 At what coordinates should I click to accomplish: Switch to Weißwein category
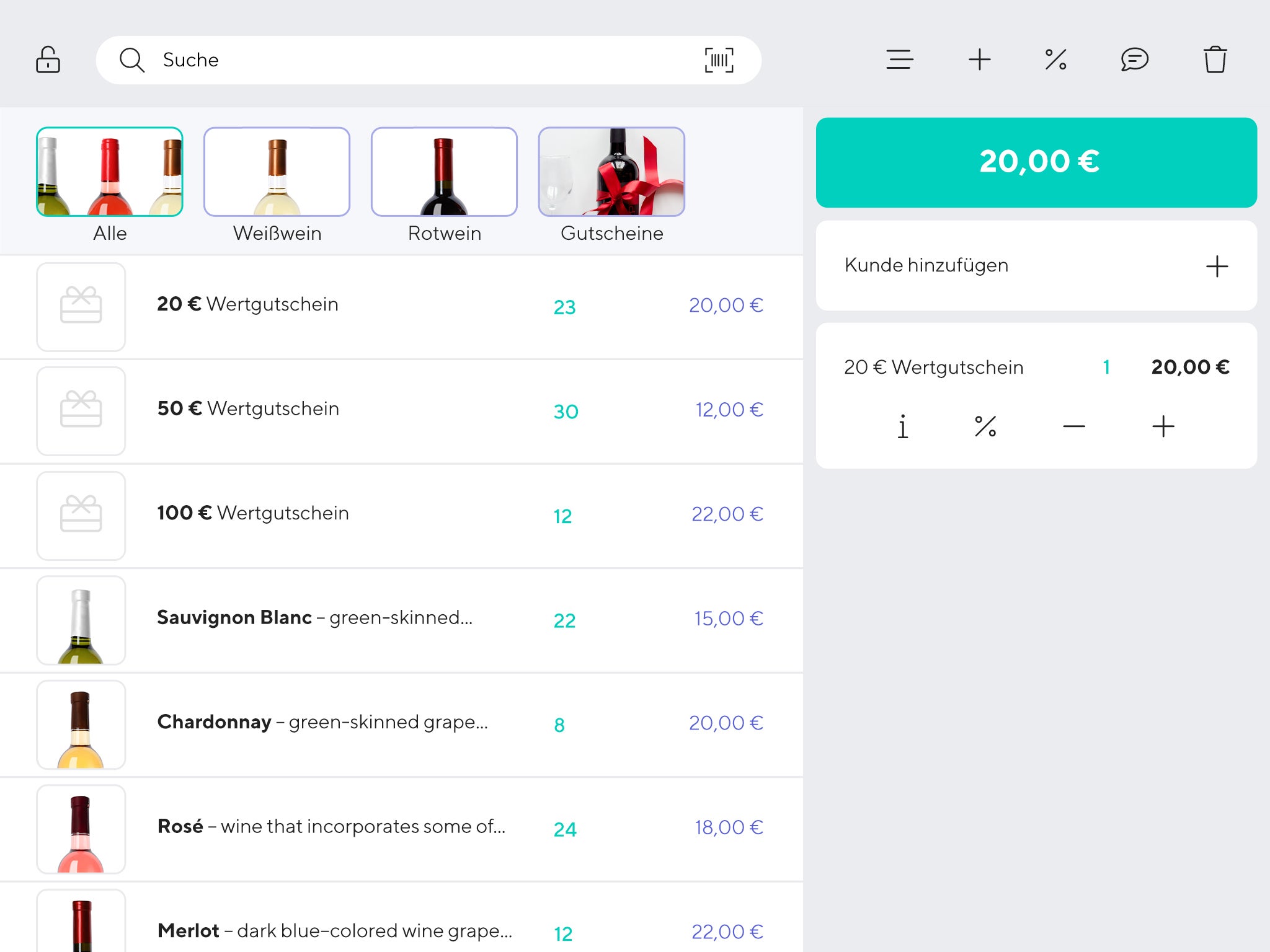pos(277,172)
